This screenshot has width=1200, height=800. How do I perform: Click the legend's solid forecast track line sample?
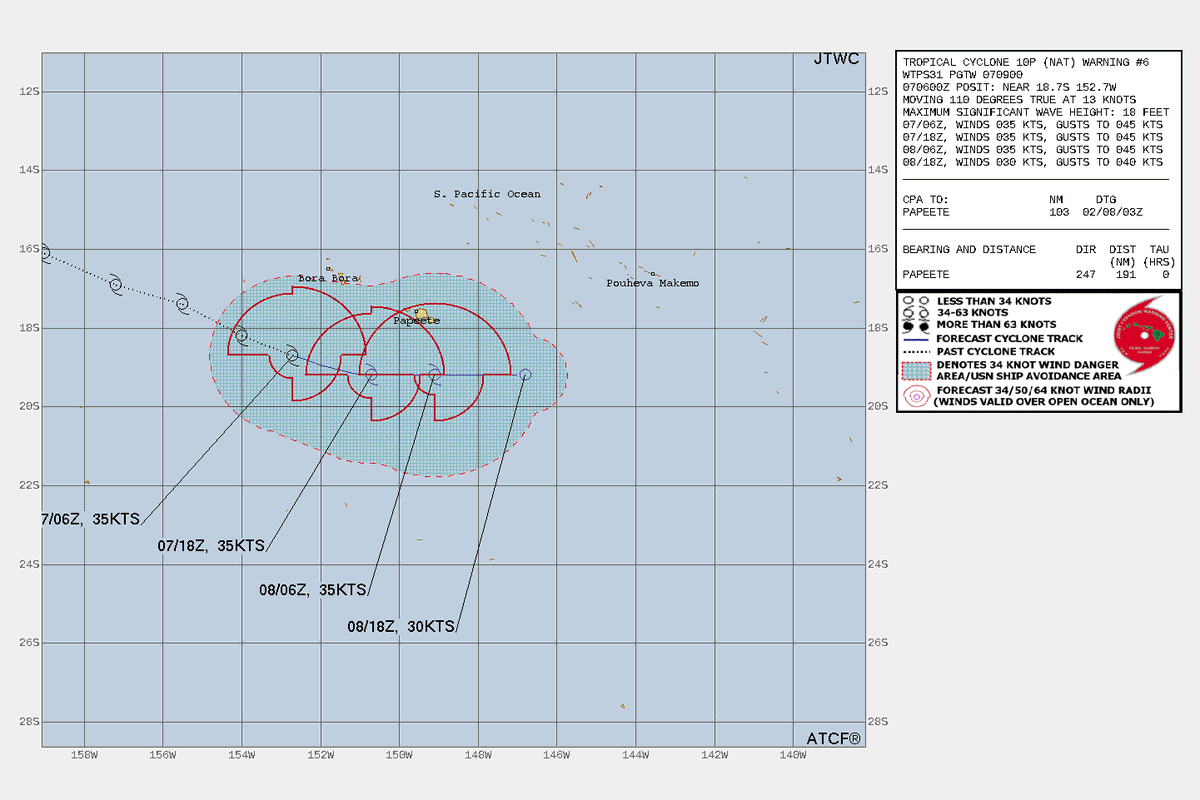point(916,338)
